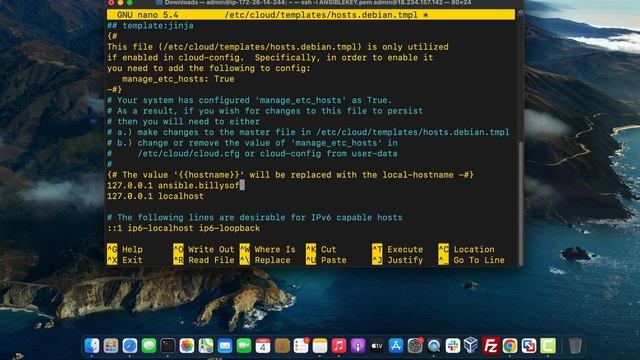Open Reminders from the Dock
The height and width of the screenshot is (360, 640).
click(x=301, y=346)
